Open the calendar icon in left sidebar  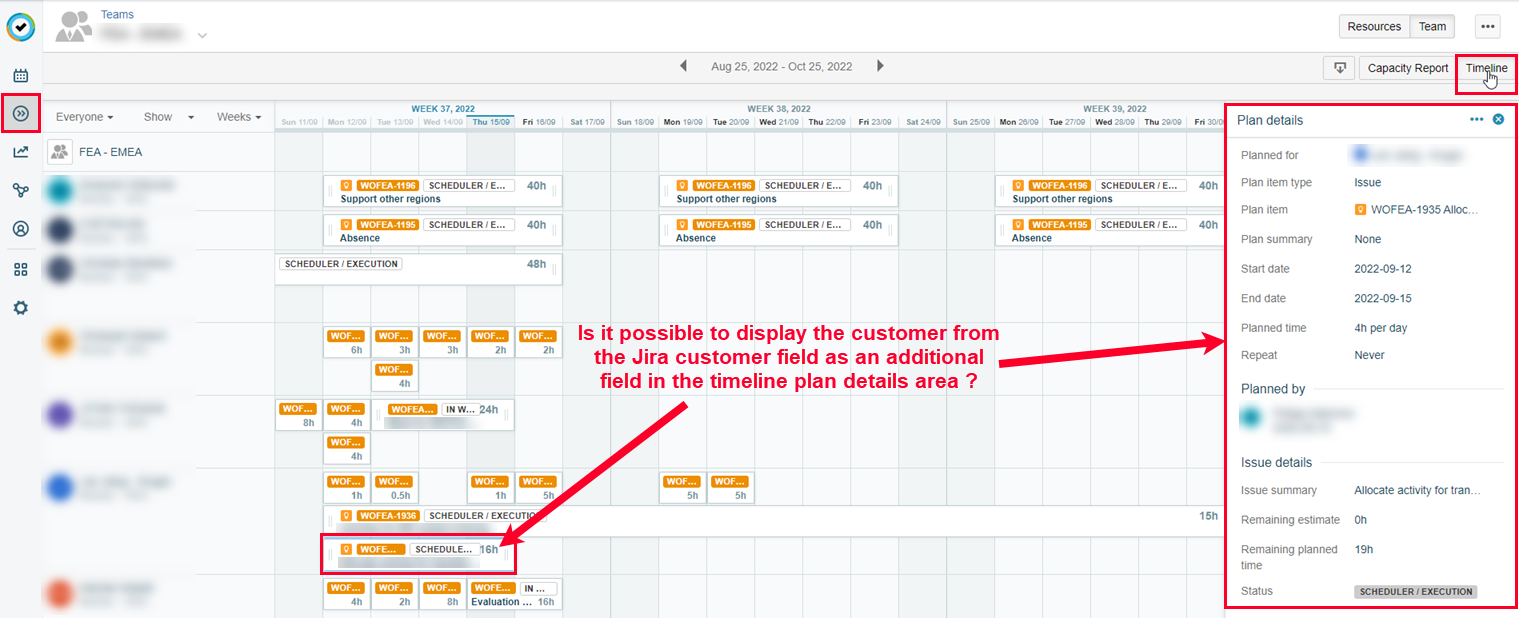coord(20,75)
